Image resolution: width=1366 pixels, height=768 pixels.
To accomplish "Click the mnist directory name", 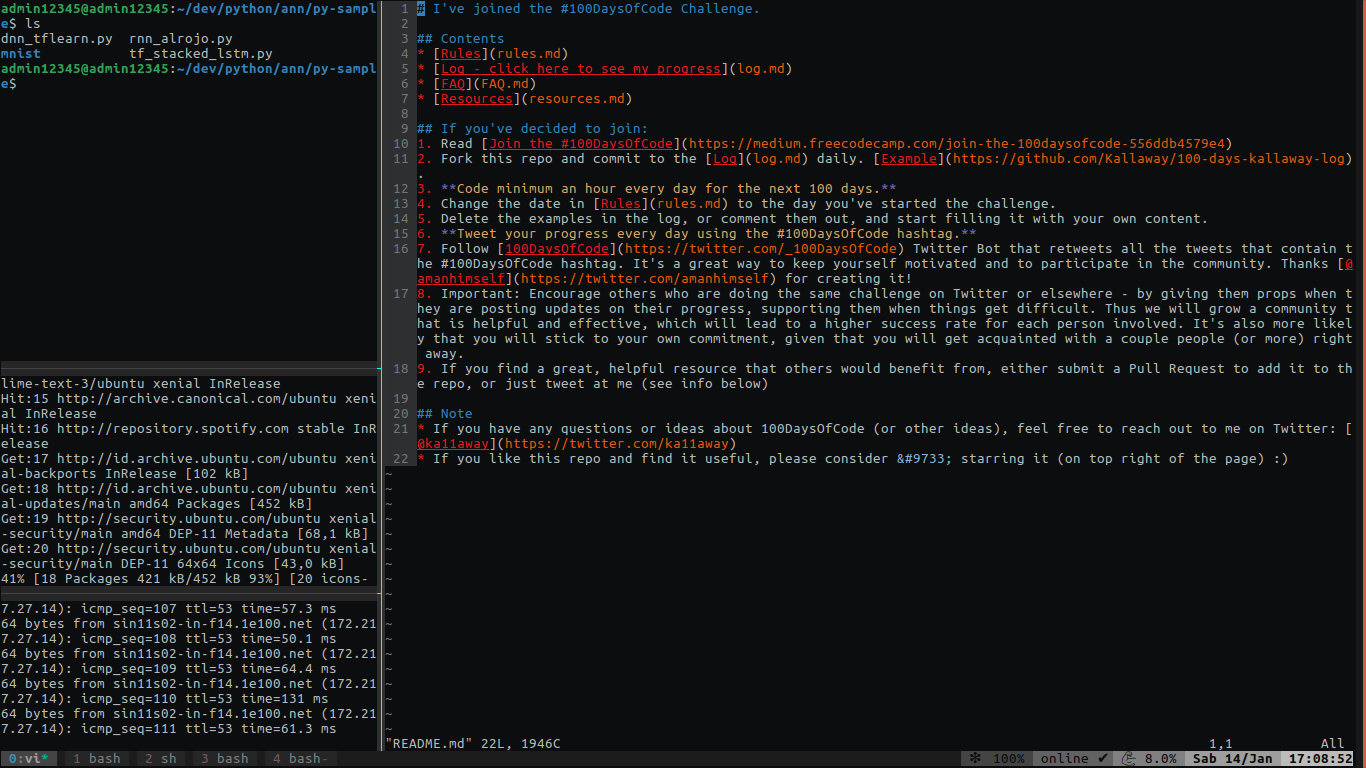I will 21,54.
